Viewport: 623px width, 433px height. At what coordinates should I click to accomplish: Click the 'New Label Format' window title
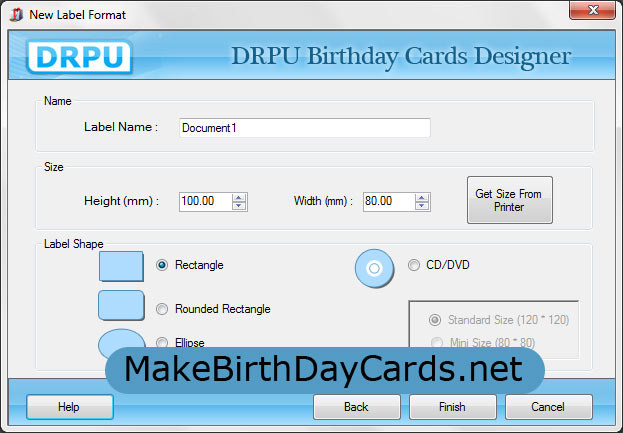click(x=77, y=15)
